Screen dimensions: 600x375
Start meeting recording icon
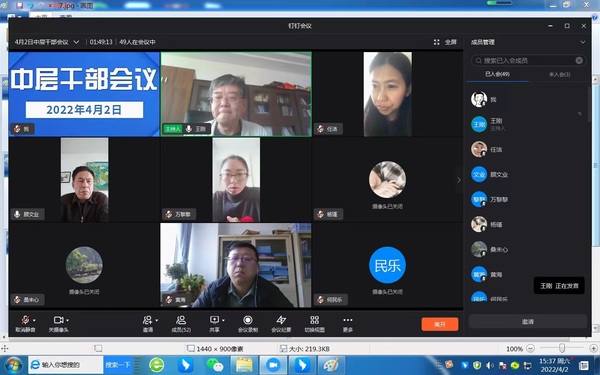[x=248, y=323]
